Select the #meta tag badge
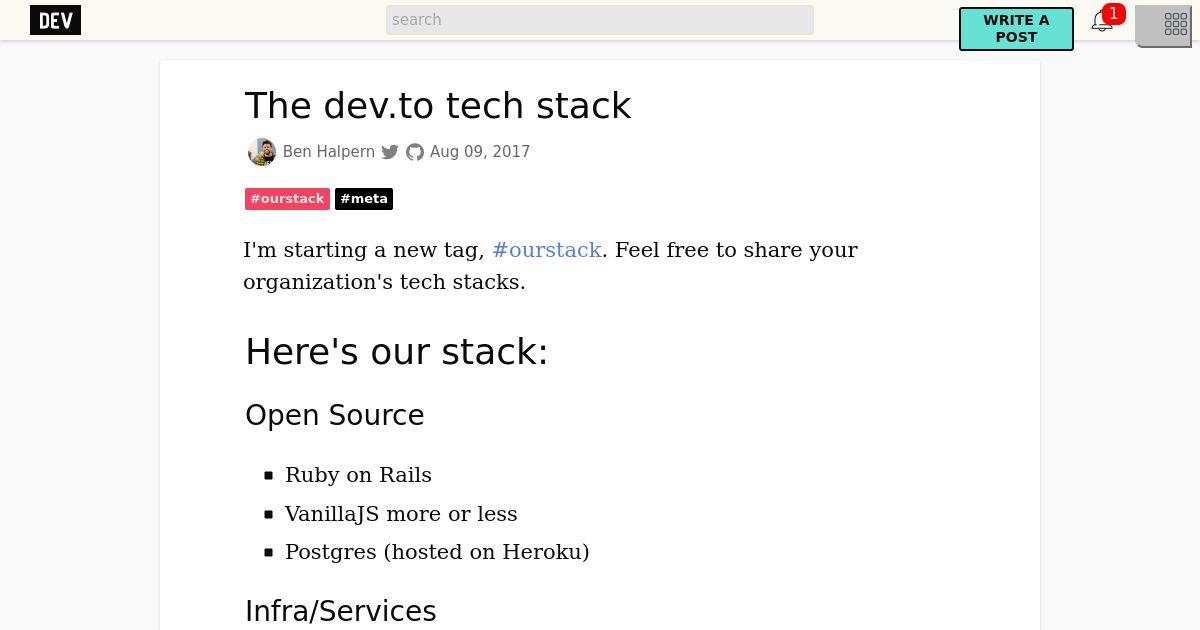This screenshot has width=1200, height=630. point(364,199)
